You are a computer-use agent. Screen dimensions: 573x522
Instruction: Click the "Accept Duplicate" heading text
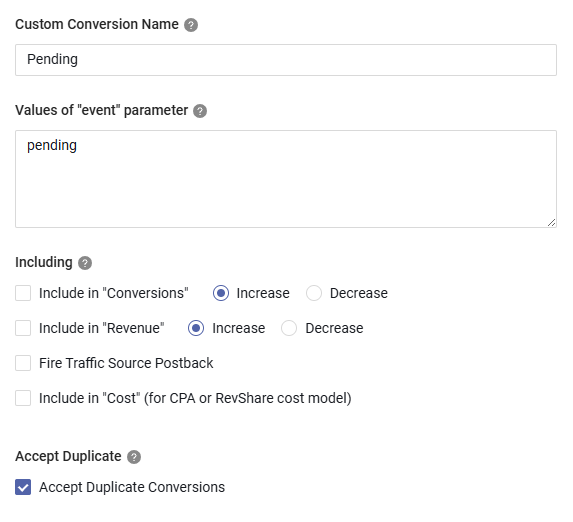pyautogui.click(x=68, y=457)
